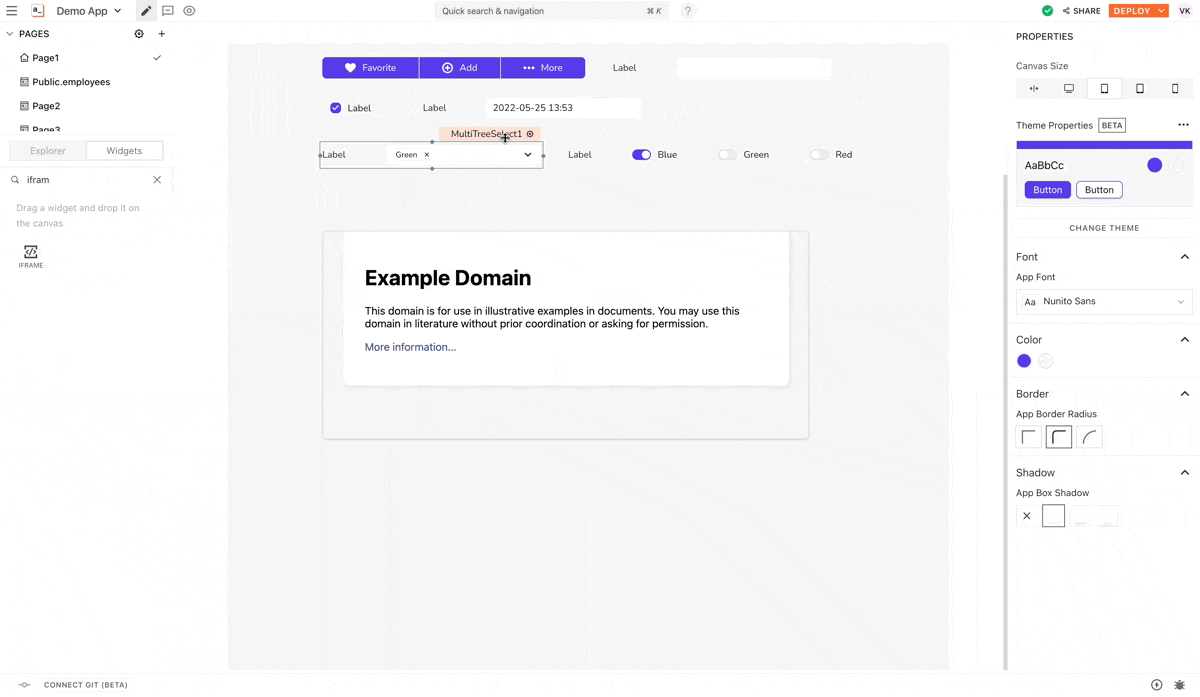1200x697 pixels.
Task: Add a new page with the plus icon
Action: [162, 34]
